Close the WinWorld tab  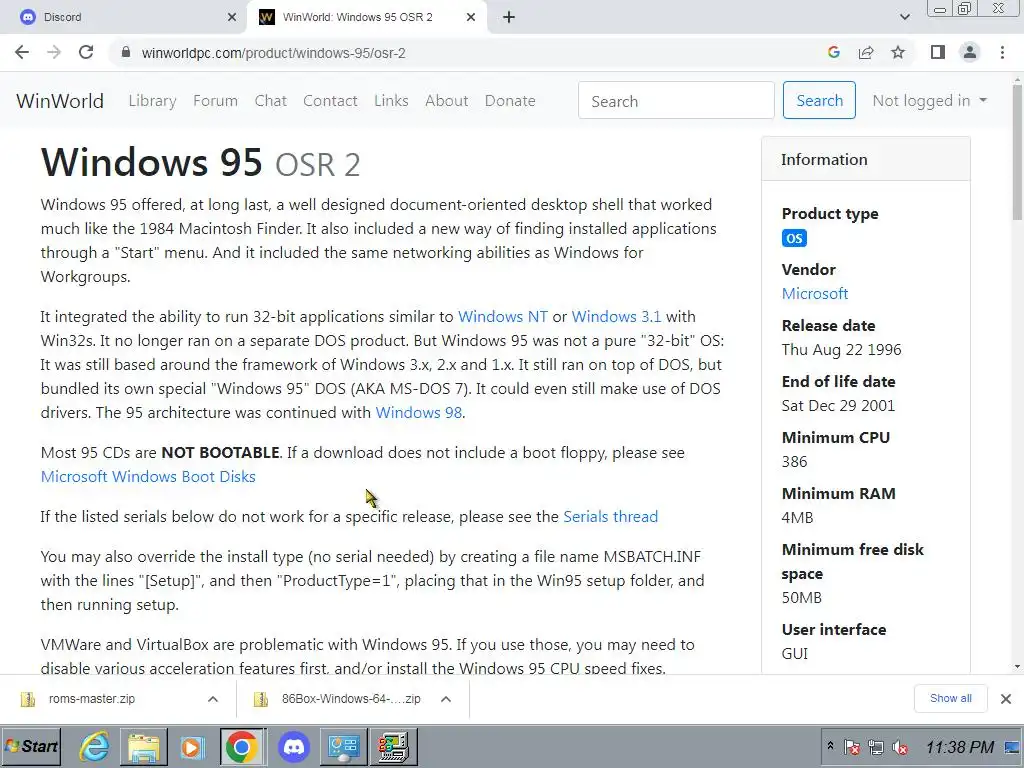[x=471, y=17]
